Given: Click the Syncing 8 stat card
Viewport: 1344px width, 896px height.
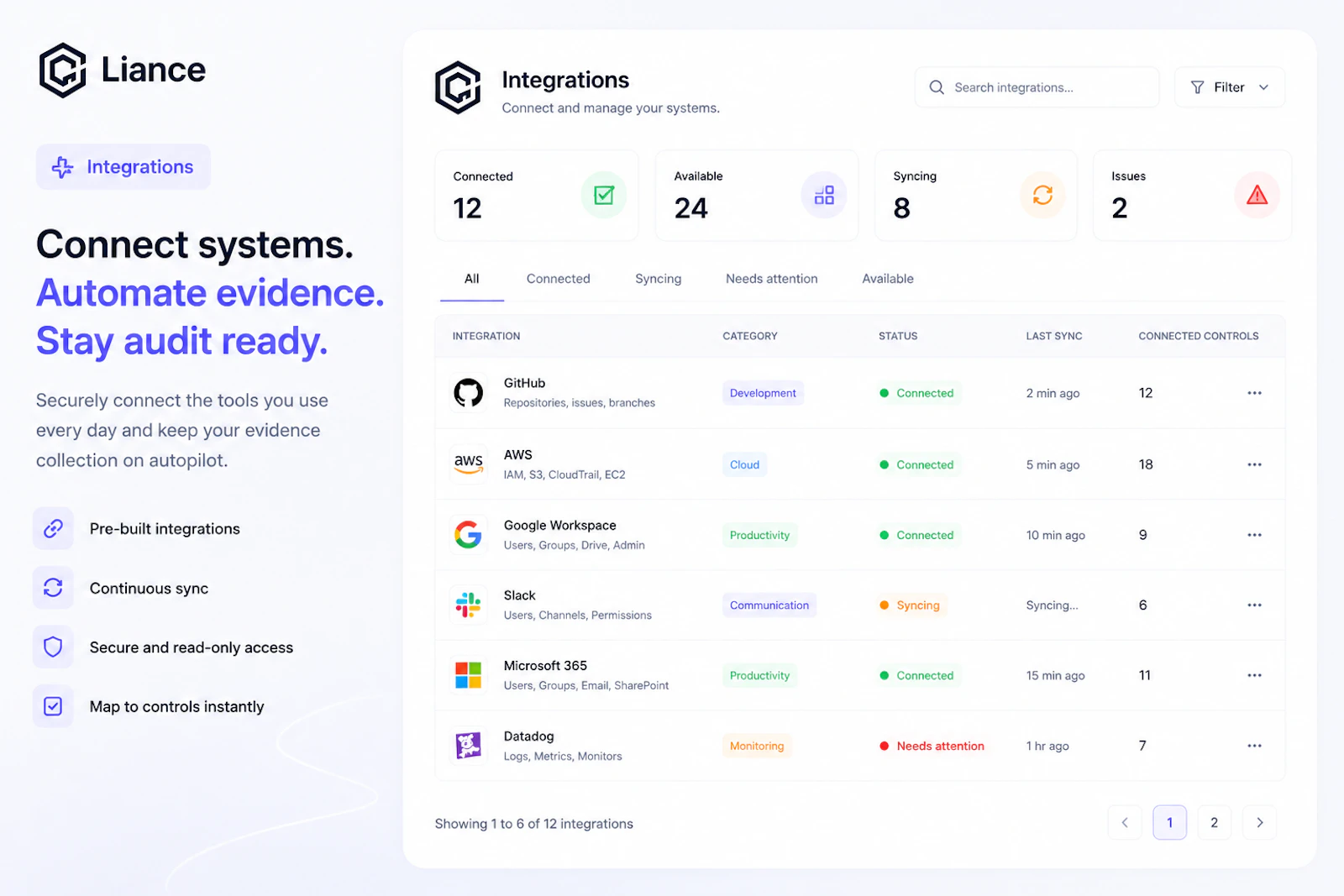Looking at the screenshot, I should click(x=975, y=196).
